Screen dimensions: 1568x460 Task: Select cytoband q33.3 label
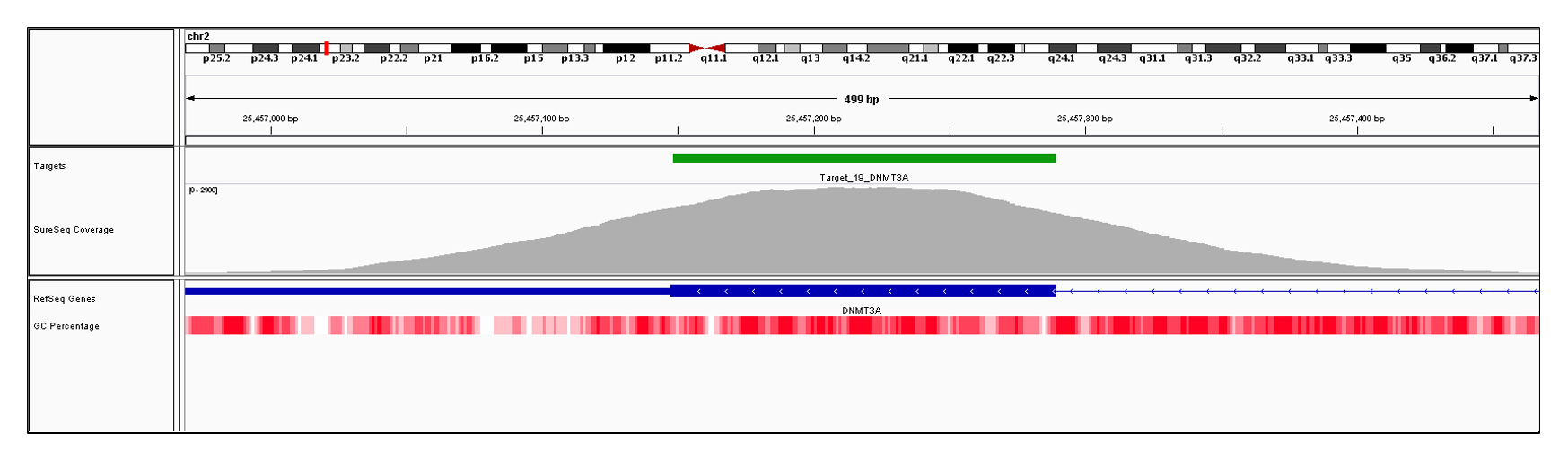pos(1338,58)
